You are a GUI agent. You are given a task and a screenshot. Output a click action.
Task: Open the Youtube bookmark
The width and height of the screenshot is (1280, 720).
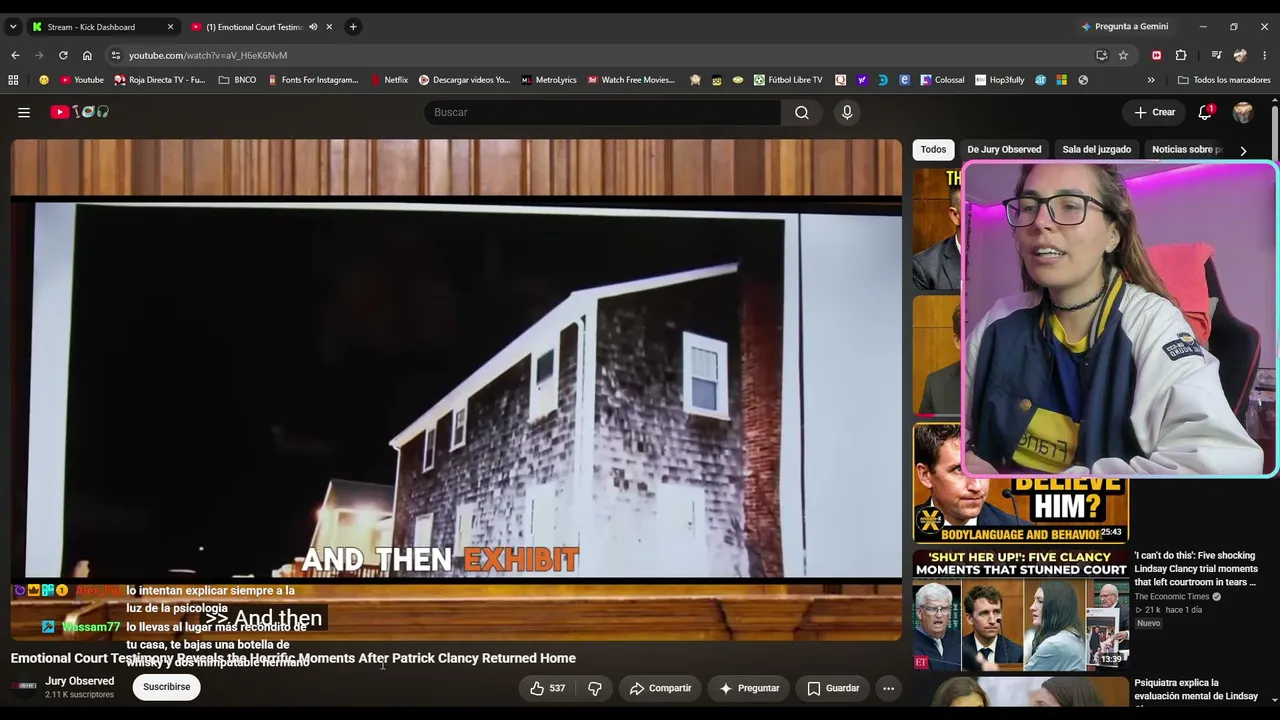(x=81, y=80)
